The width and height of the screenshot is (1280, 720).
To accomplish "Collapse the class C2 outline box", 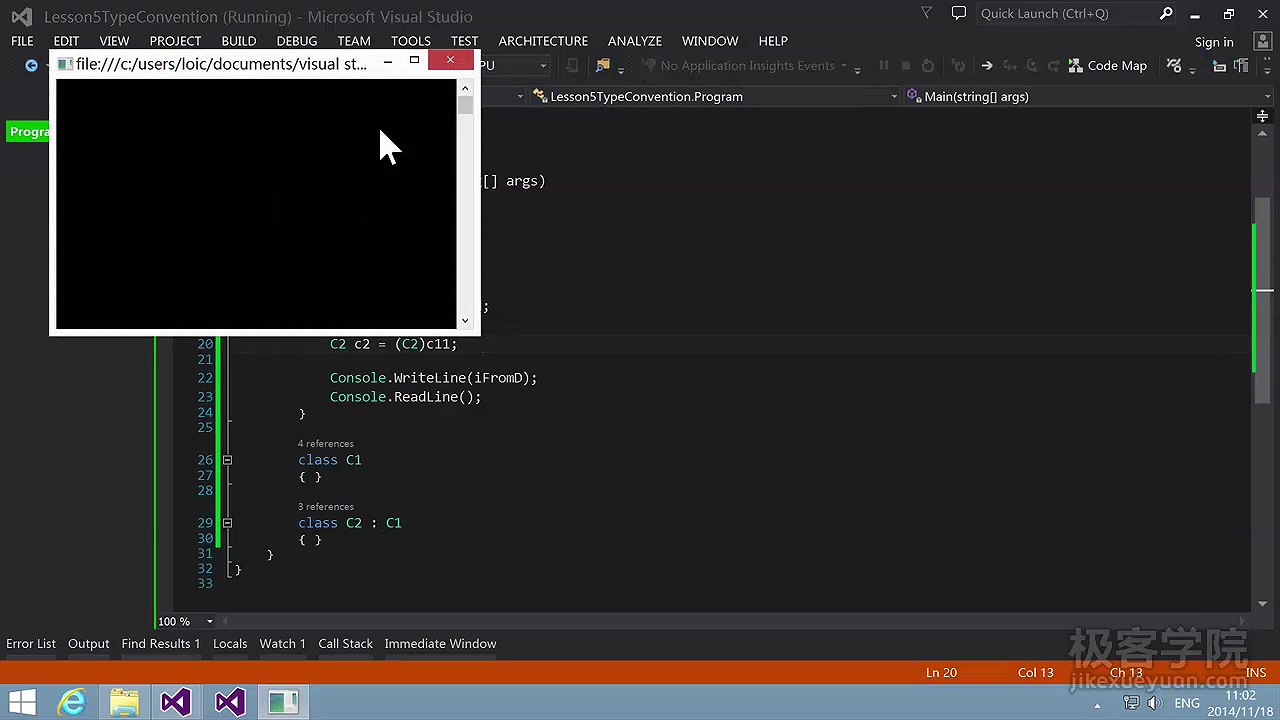I will (x=227, y=523).
